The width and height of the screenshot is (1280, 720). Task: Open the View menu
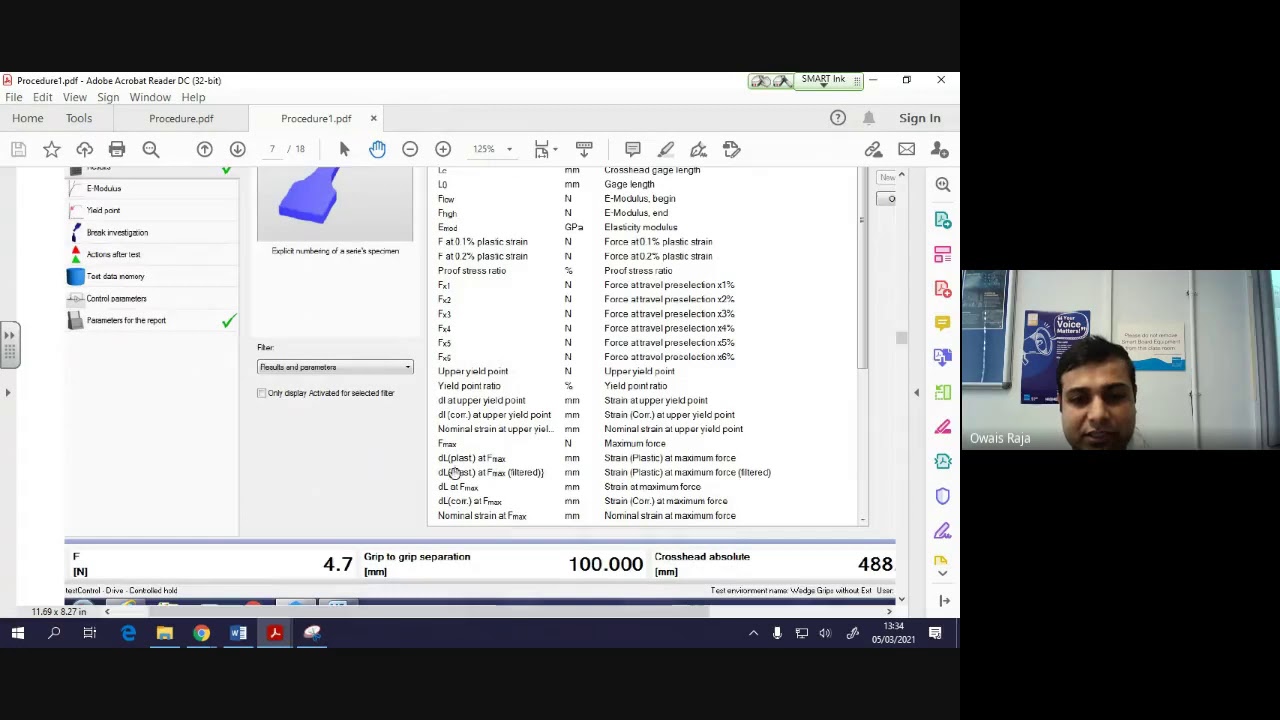point(74,97)
